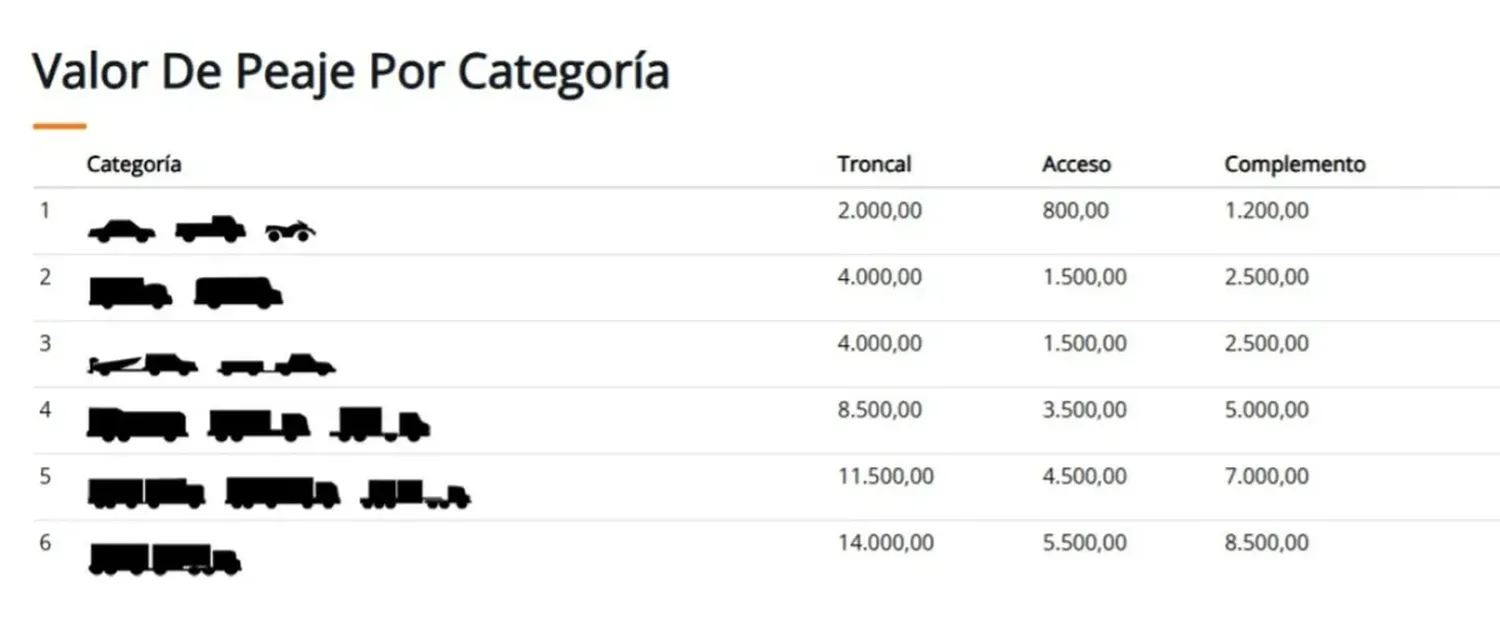This screenshot has height=641, width=1500.
Task: Click the sedan car icon in category 1
Action: [121, 231]
